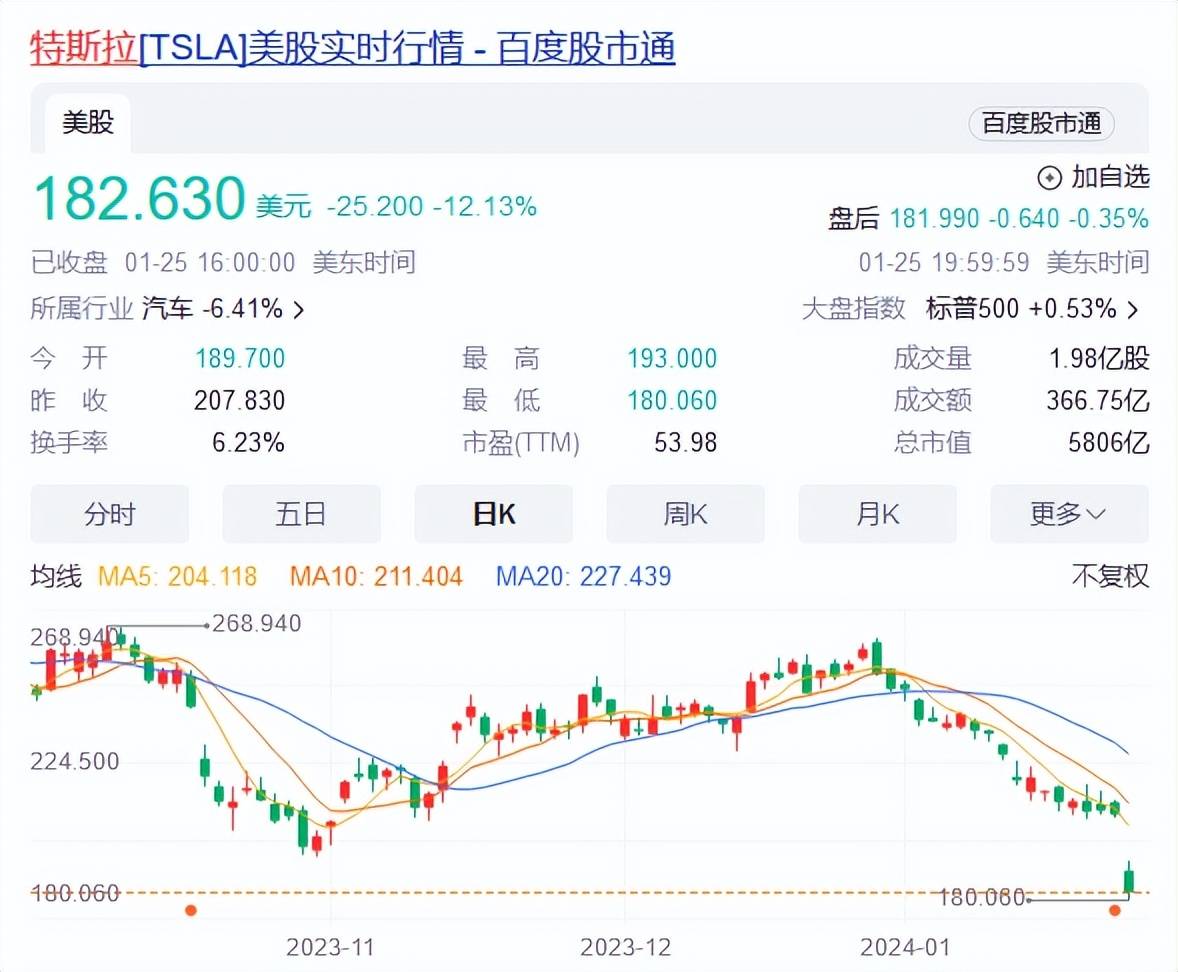The width and height of the screenshot is (1178, 972).
Task: Select the 日K chart tab
Action: tap(494, 515)
